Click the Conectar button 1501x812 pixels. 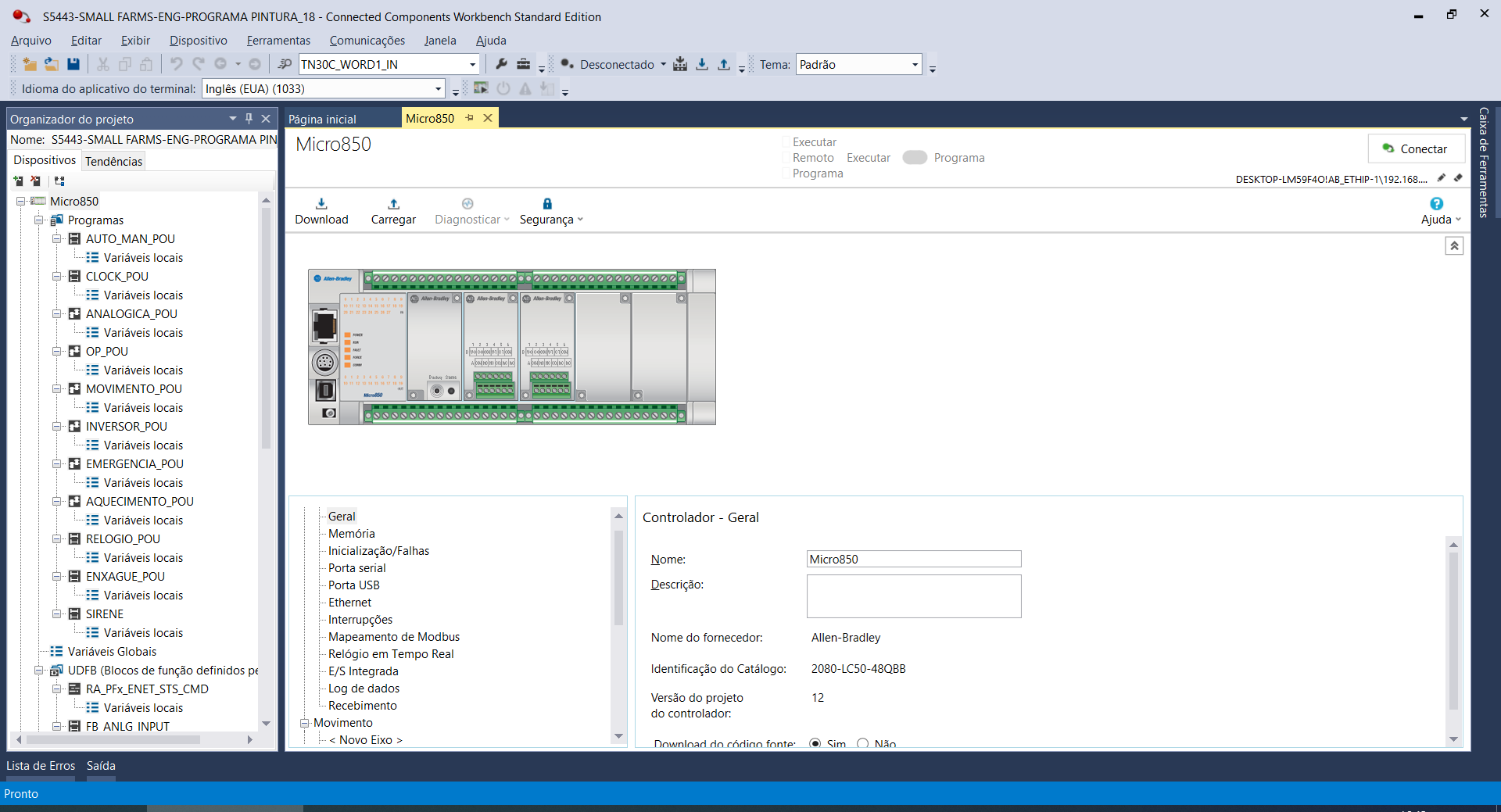(1416, 148)
